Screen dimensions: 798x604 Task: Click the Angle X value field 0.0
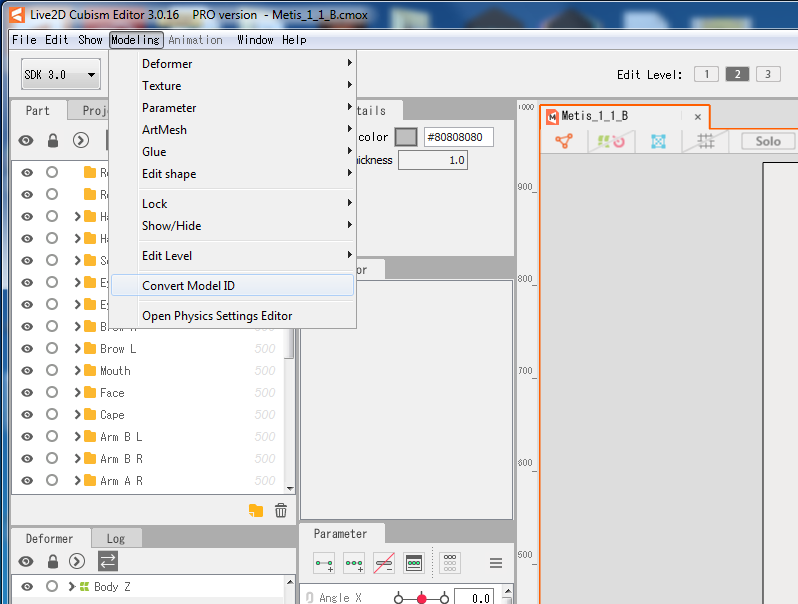[474, 597]
